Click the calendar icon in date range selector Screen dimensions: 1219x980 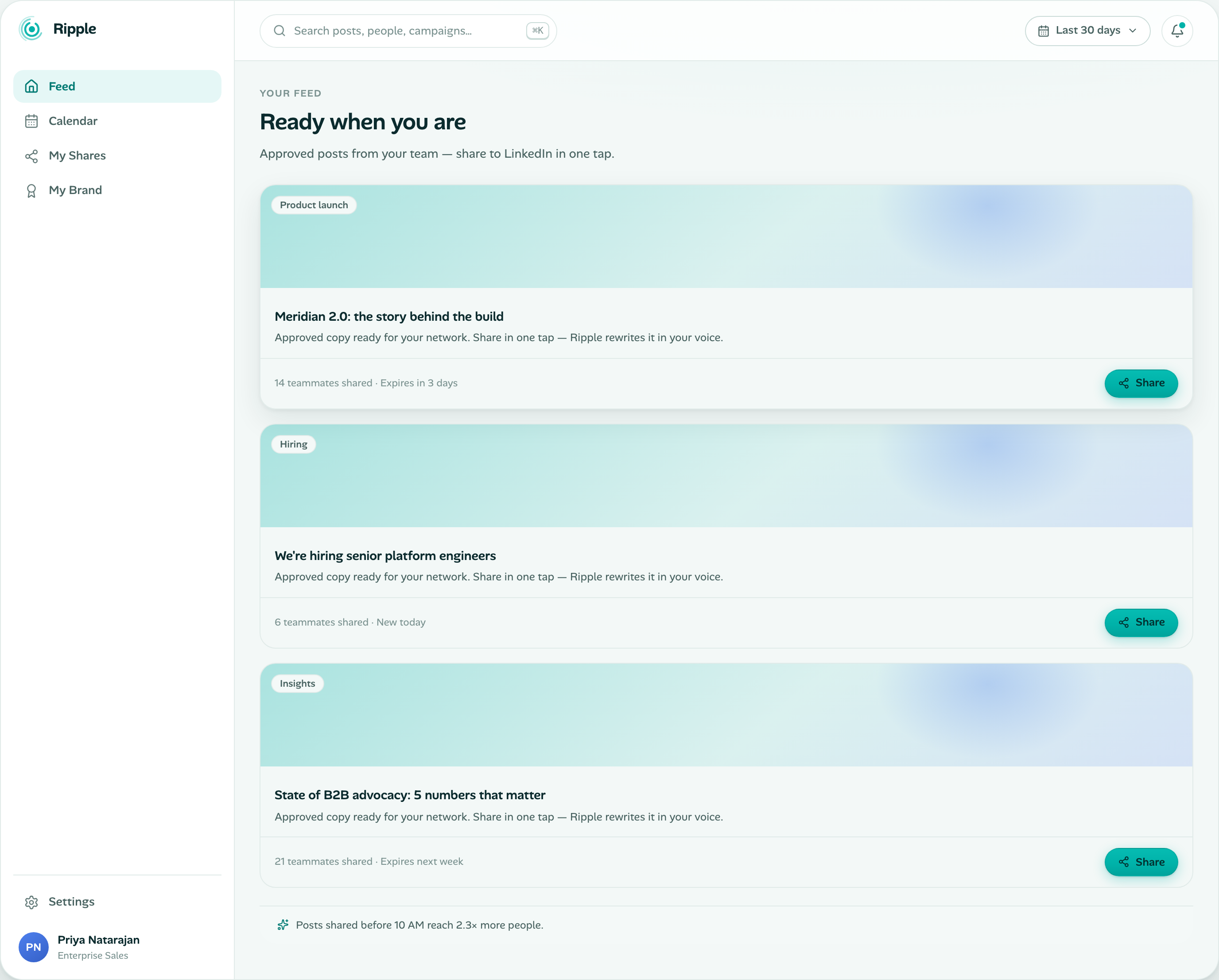point(1043,31)
